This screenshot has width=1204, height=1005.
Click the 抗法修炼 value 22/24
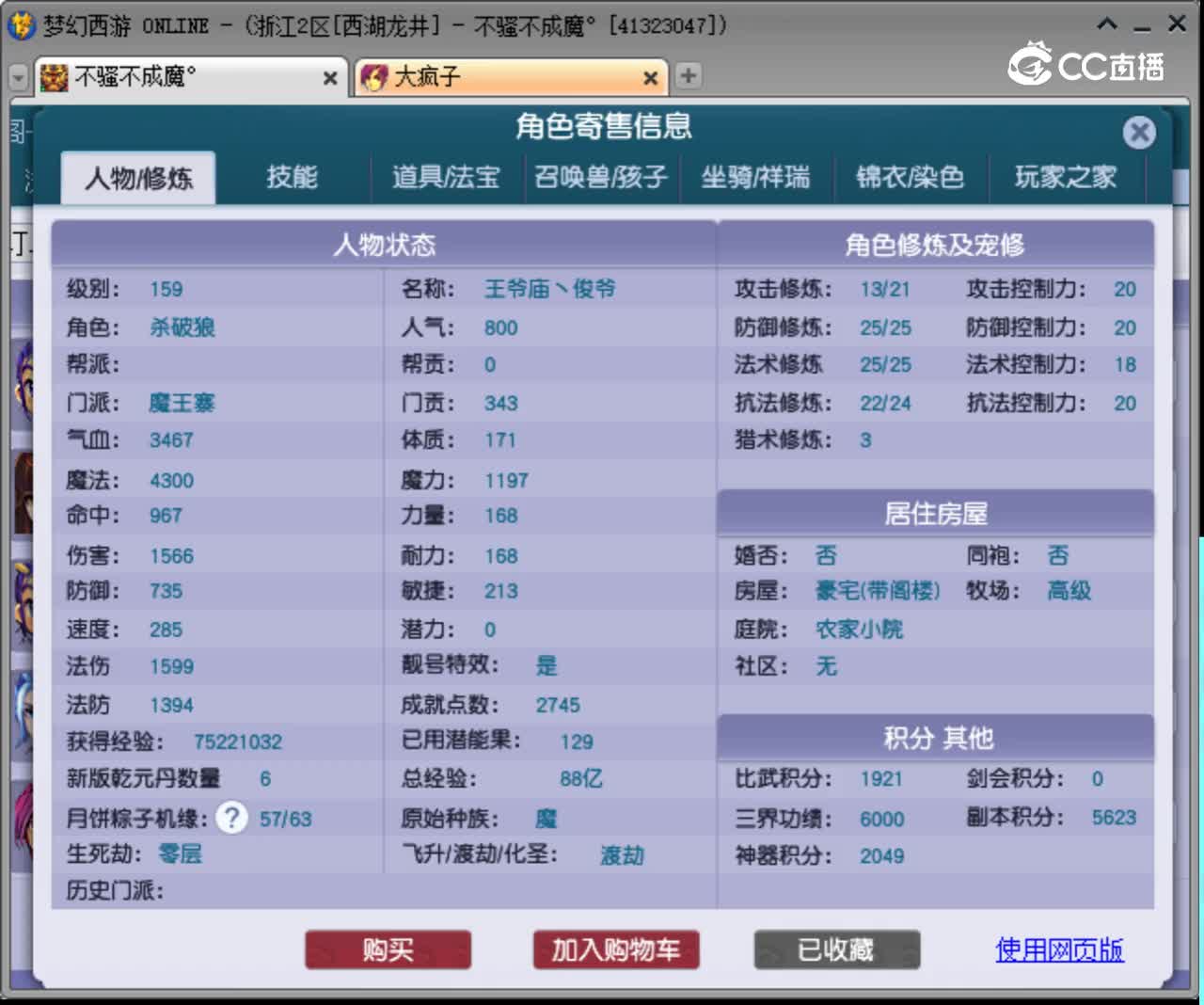pyautogui.click(x=885, y=403)
